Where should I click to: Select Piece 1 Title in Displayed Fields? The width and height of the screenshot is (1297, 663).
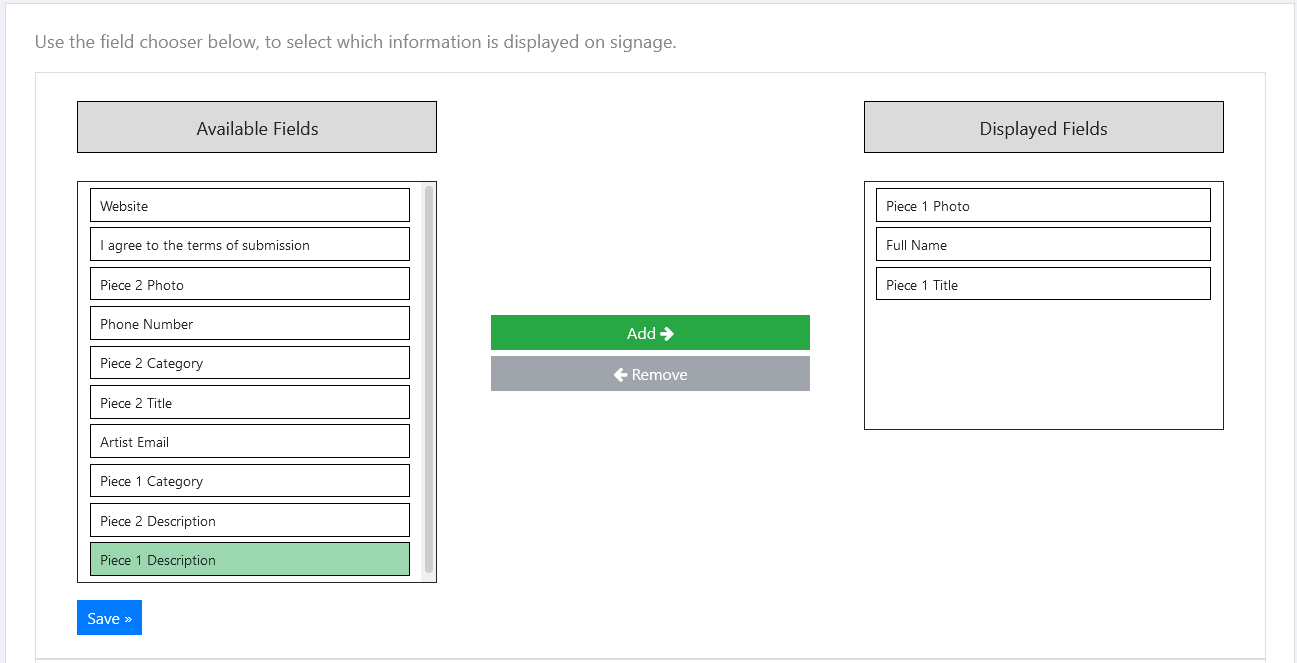tap(1043, 284)
